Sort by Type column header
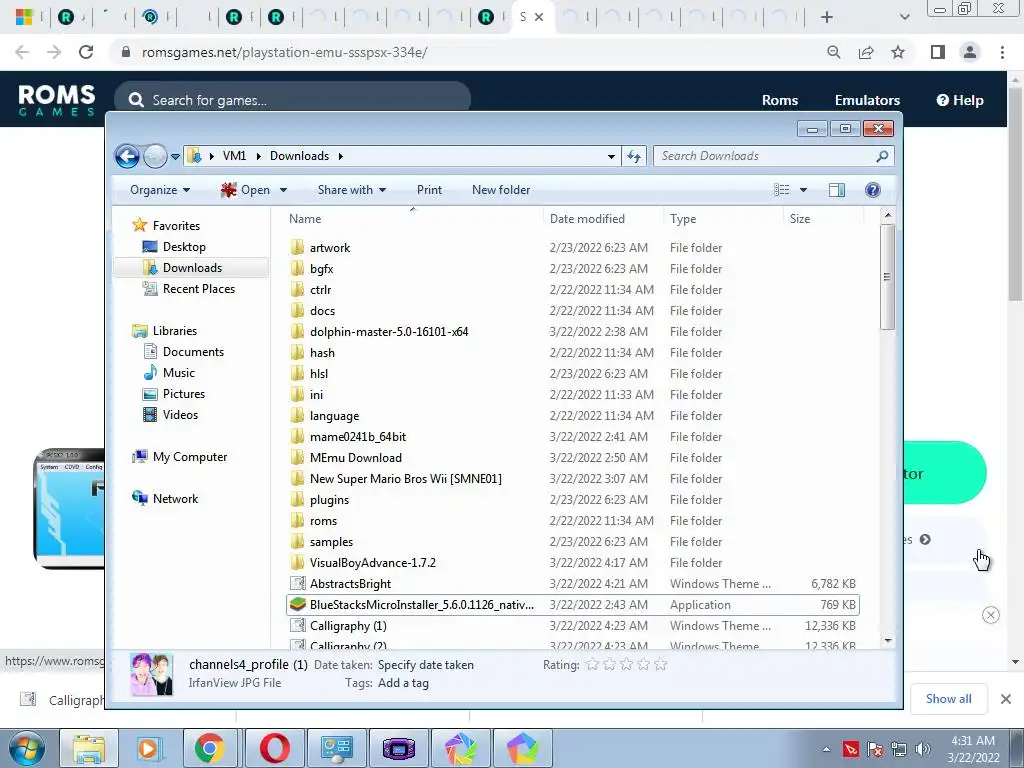The image size is (1024, 768). click(723, 219)
